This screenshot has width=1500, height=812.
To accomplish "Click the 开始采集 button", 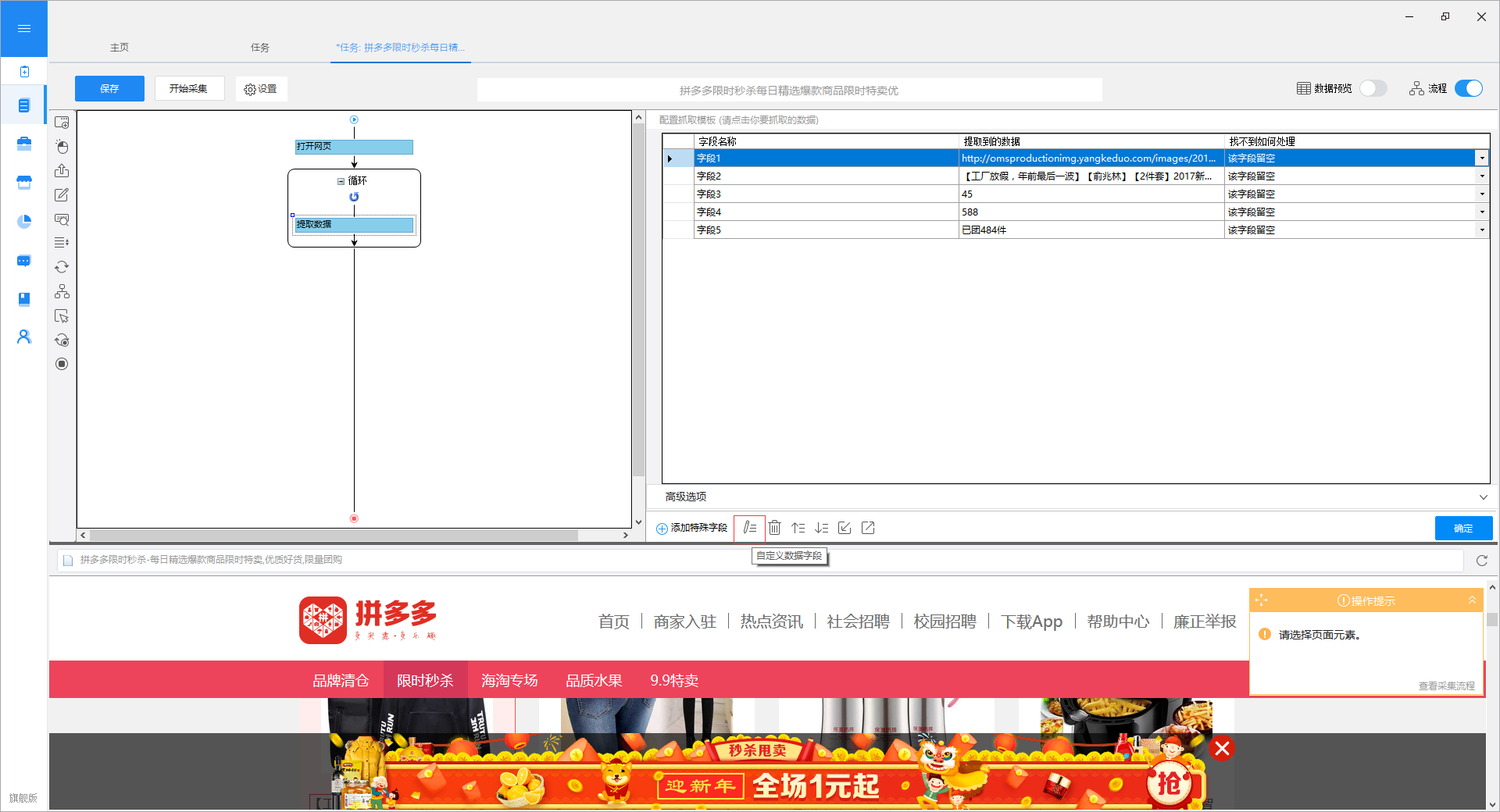I will click(188, 88).
